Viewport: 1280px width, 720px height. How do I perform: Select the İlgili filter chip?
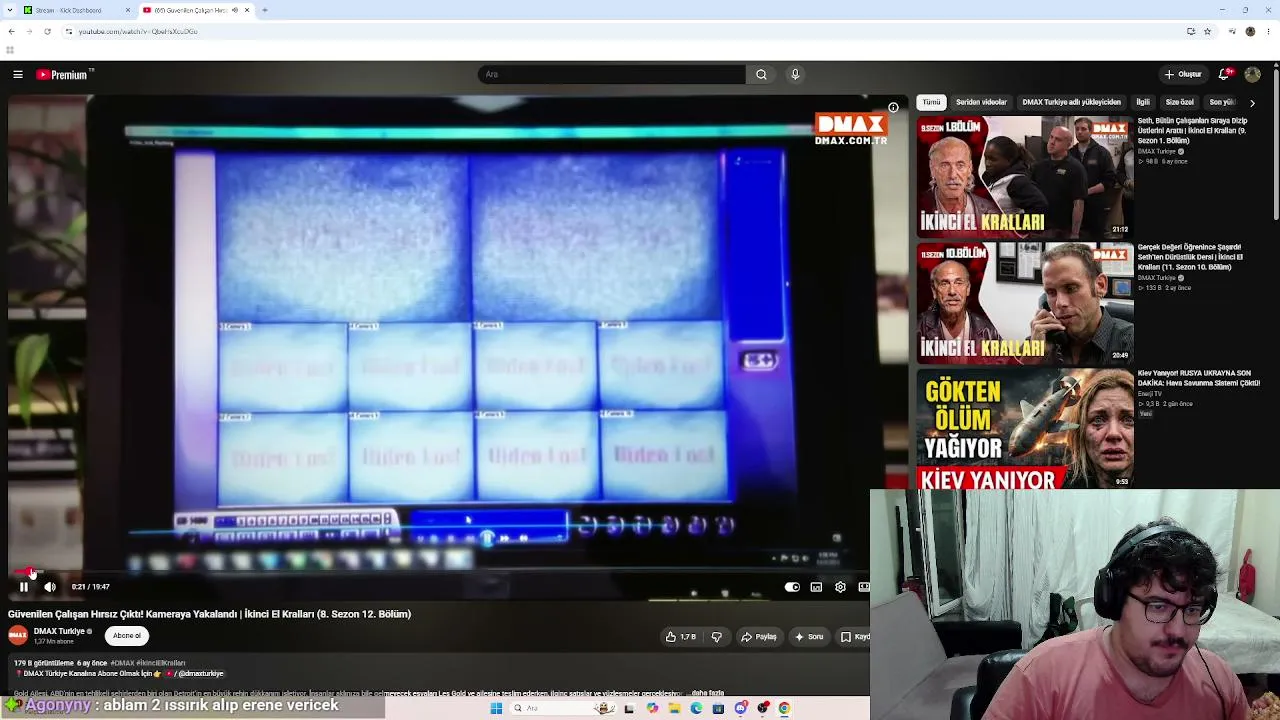click(1143, 102)
